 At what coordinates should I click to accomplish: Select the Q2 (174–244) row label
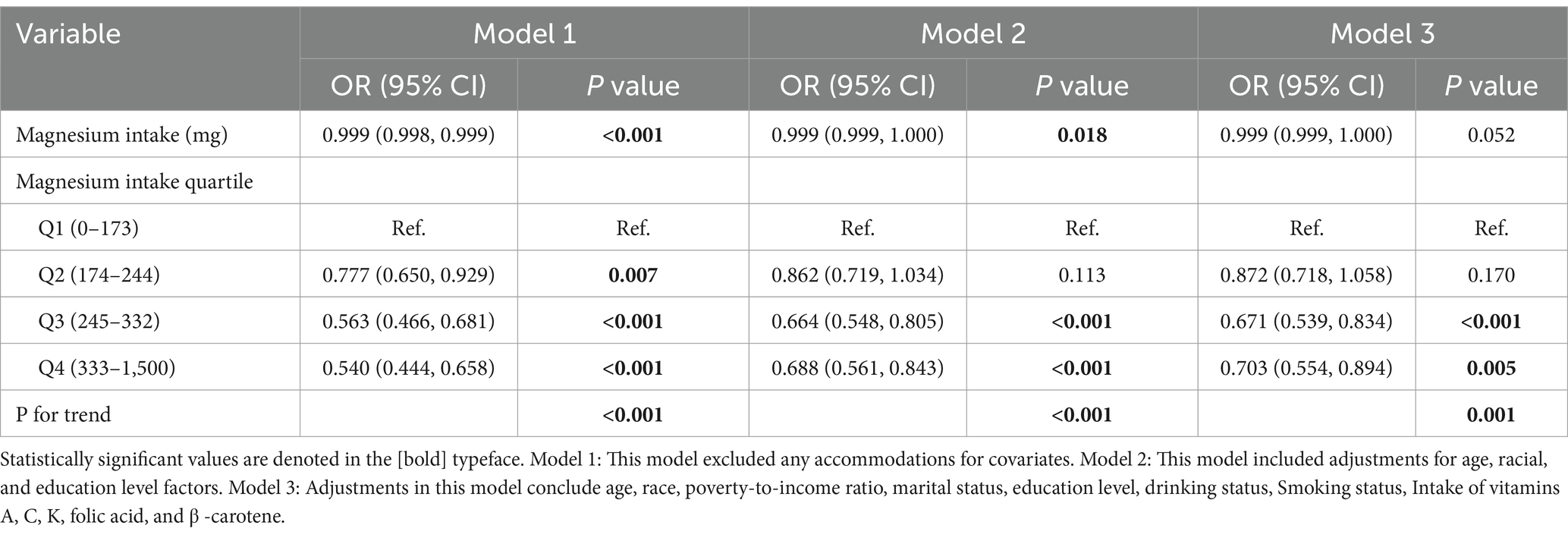pos(99,275)
